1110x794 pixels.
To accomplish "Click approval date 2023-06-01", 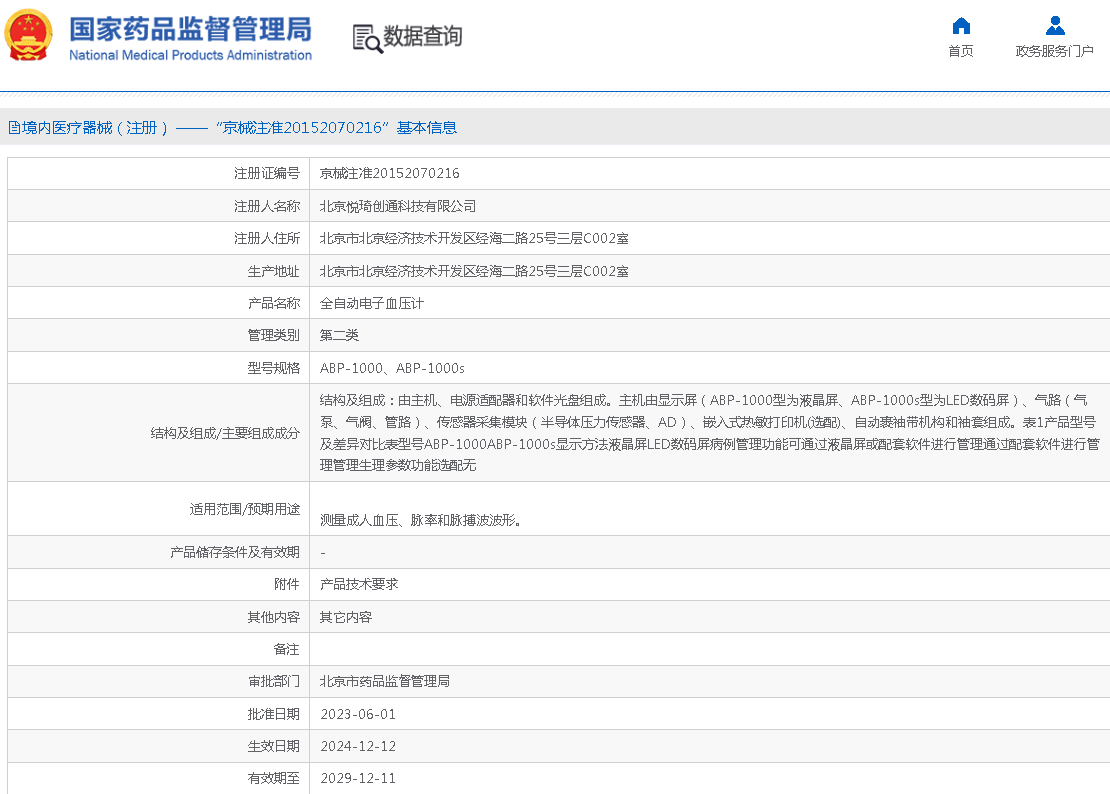I will pyautogui.click(x=358, y=714).
